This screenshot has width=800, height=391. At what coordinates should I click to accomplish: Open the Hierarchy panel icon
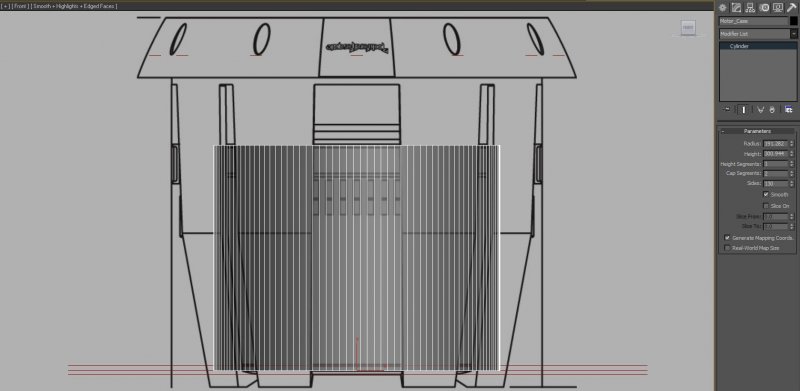click(x=750, y=7)
